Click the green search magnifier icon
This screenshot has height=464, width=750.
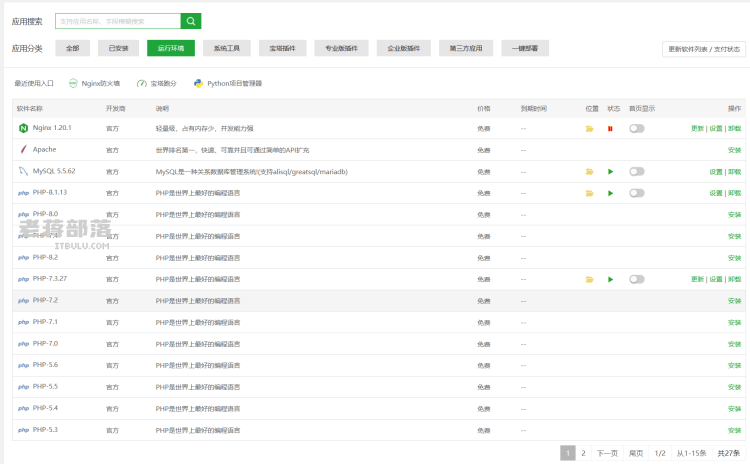pos(191,21)
